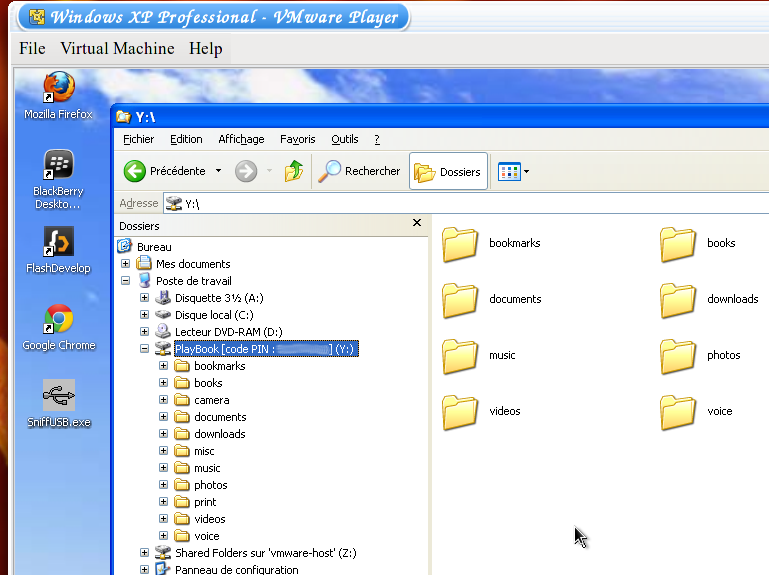
Task: Go up one folder level icon
Action: pos(294,171)
